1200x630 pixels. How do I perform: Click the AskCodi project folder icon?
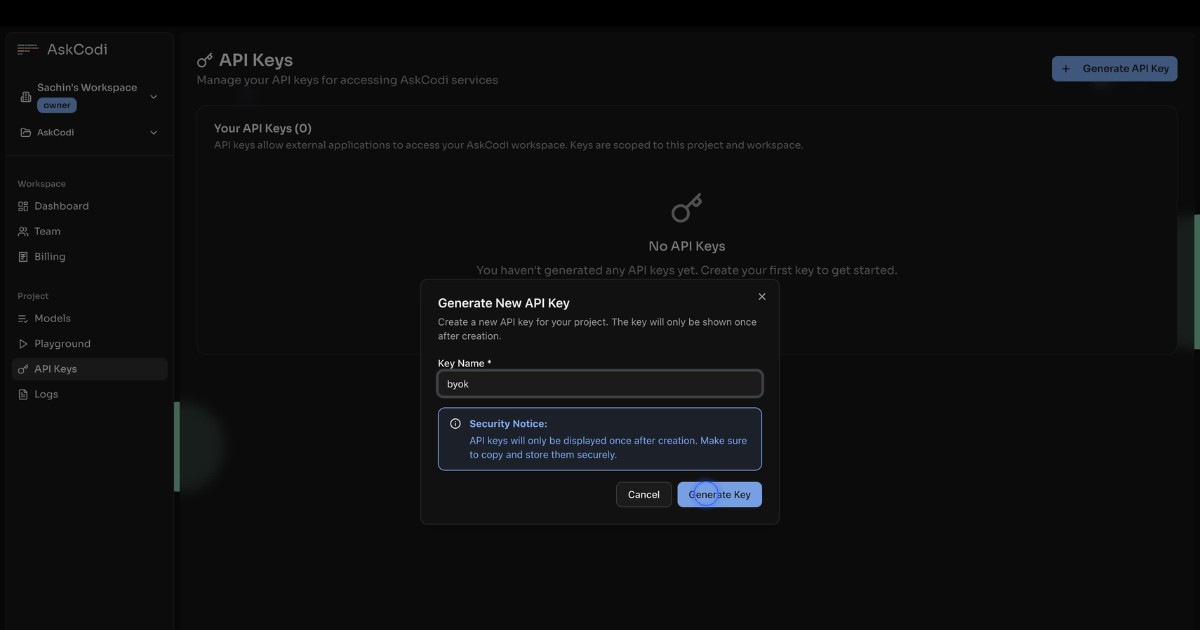(x=26, y=132)
